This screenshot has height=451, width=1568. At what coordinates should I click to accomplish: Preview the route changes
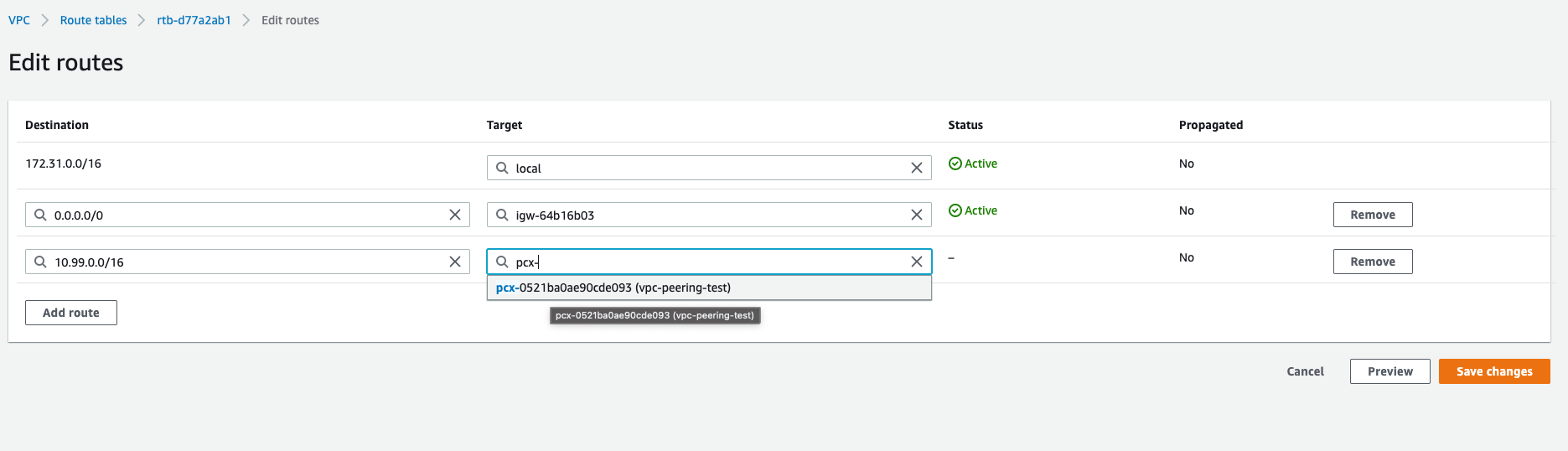pos(1389,371)
